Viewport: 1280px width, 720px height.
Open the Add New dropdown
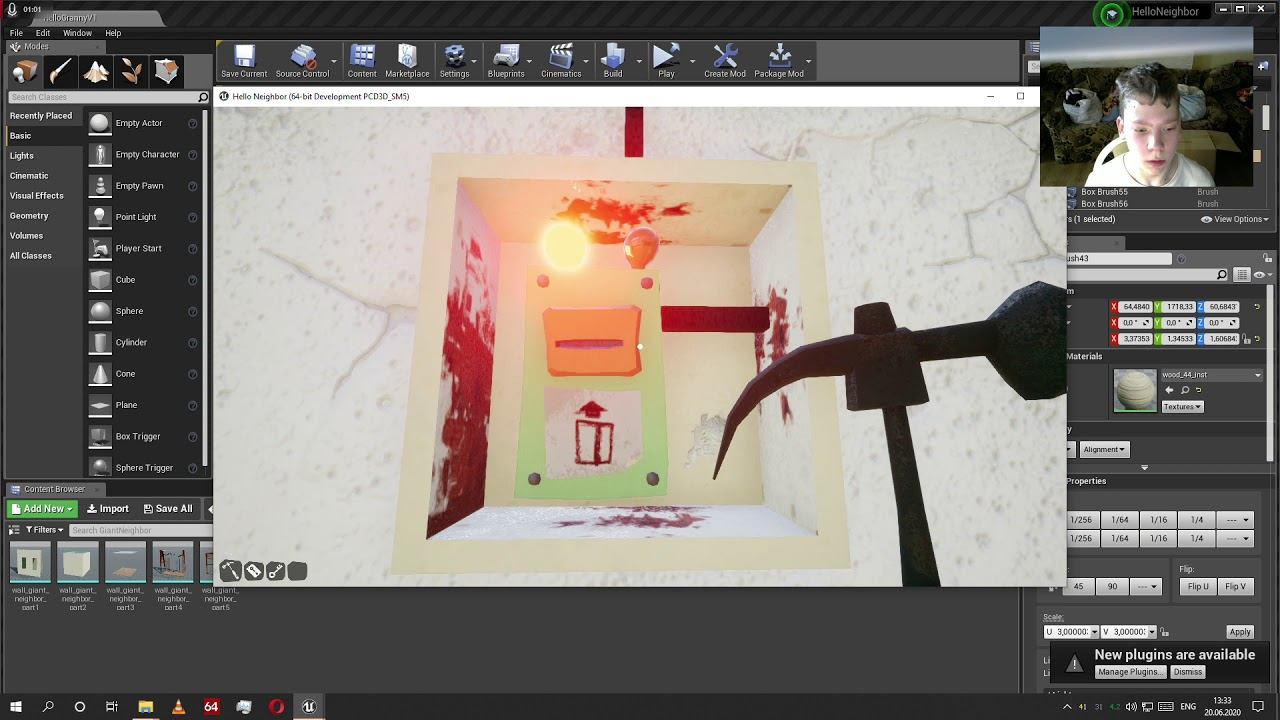(x=43, y=509)
